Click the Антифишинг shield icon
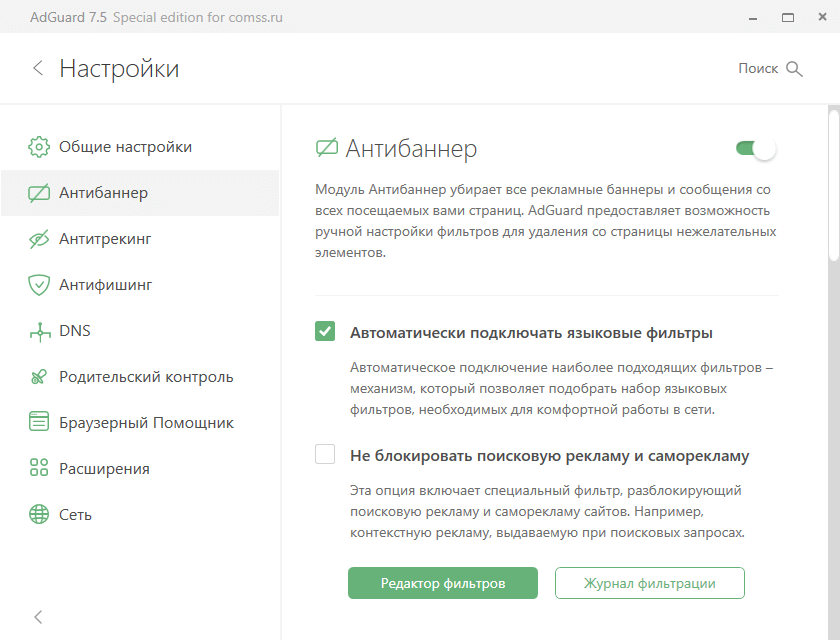Image resolution: width=840 pixels, height=640 pixels. (x=39, y=285)
